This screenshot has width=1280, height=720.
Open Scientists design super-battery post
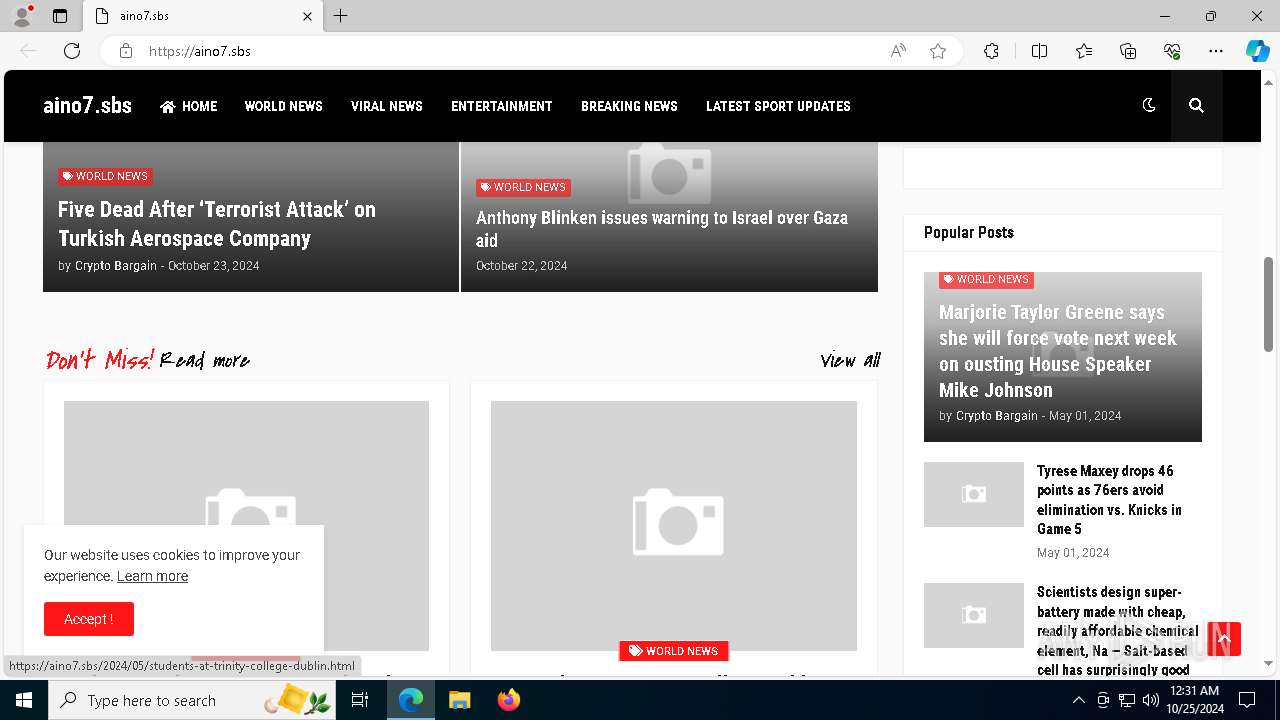coord(1118,630)
